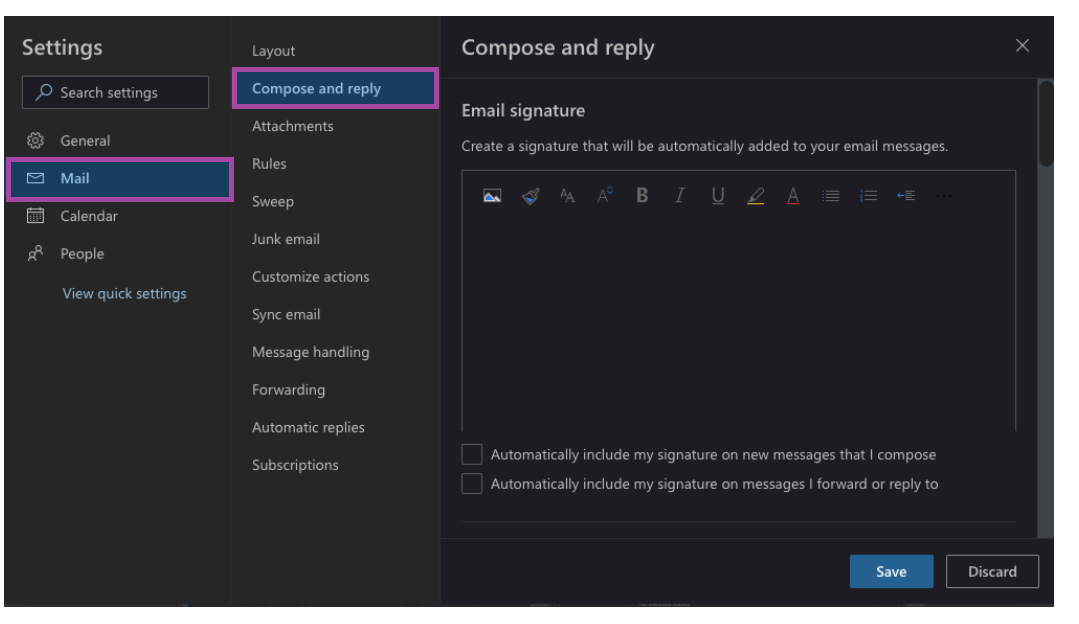Apply bold formatting to the signature
The width and height of the screenshot is (1079, 624).
(641, 197)
